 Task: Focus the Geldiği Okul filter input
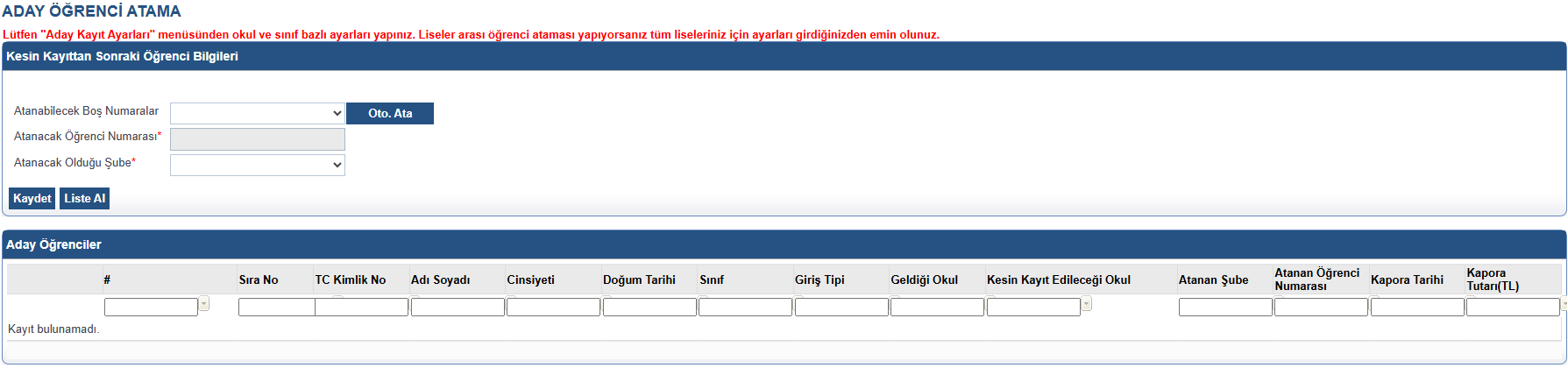click(937, 308)
